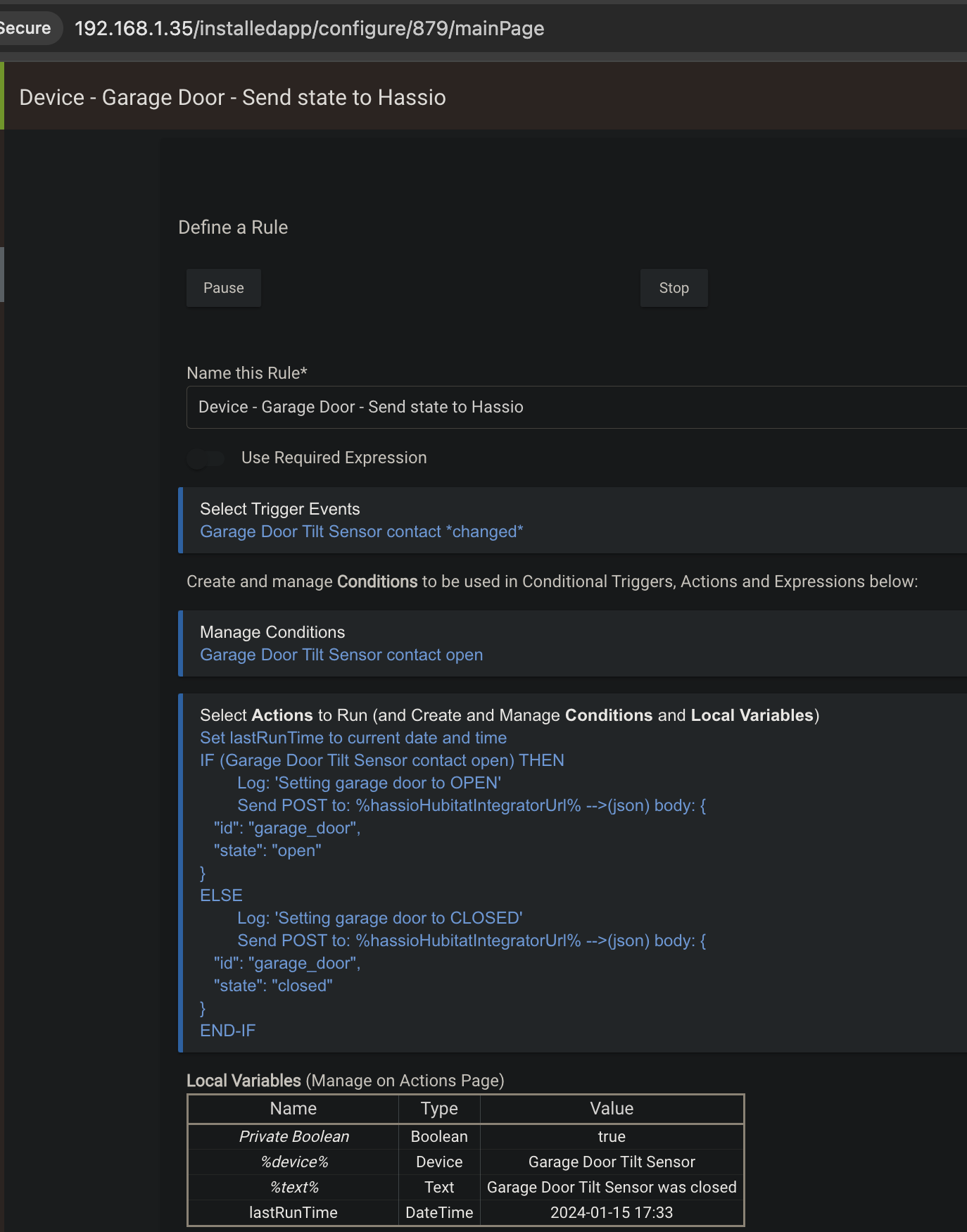
Task: Click the Manage Conditions heading
Action: click(x=272, y=632)
